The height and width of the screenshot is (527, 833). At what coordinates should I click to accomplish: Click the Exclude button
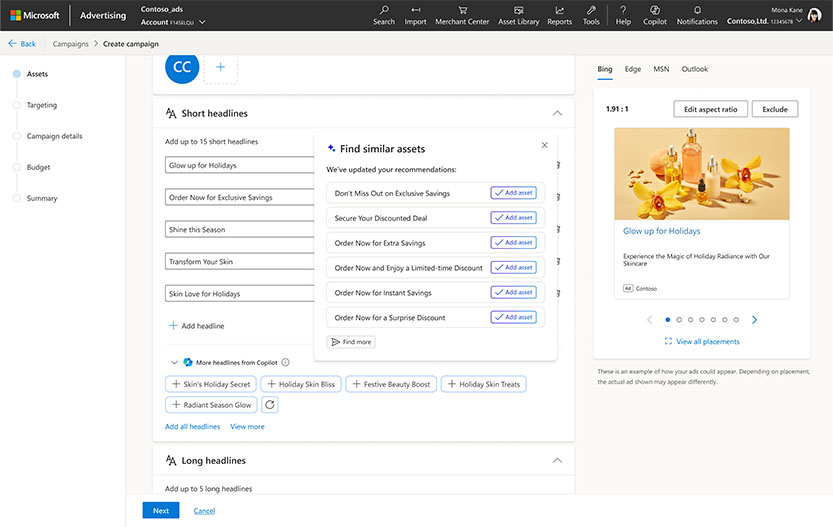click(x=775, y=109)
